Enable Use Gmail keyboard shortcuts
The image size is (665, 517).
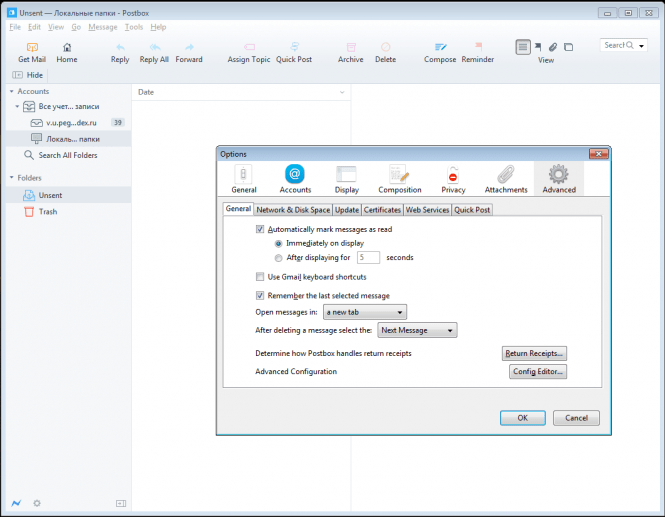(x=260, y=277)
